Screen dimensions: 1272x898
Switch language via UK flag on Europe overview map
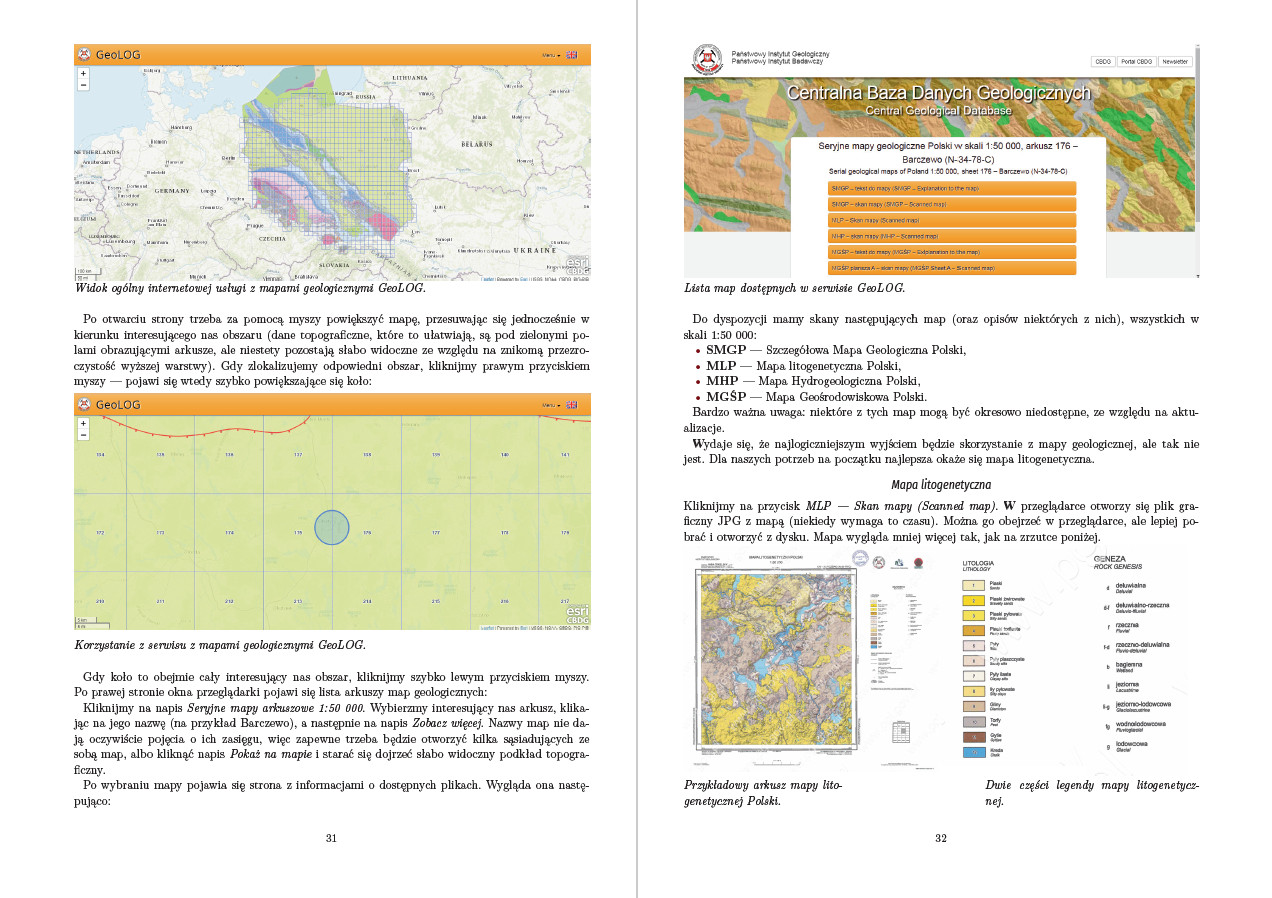pos(572,55)
